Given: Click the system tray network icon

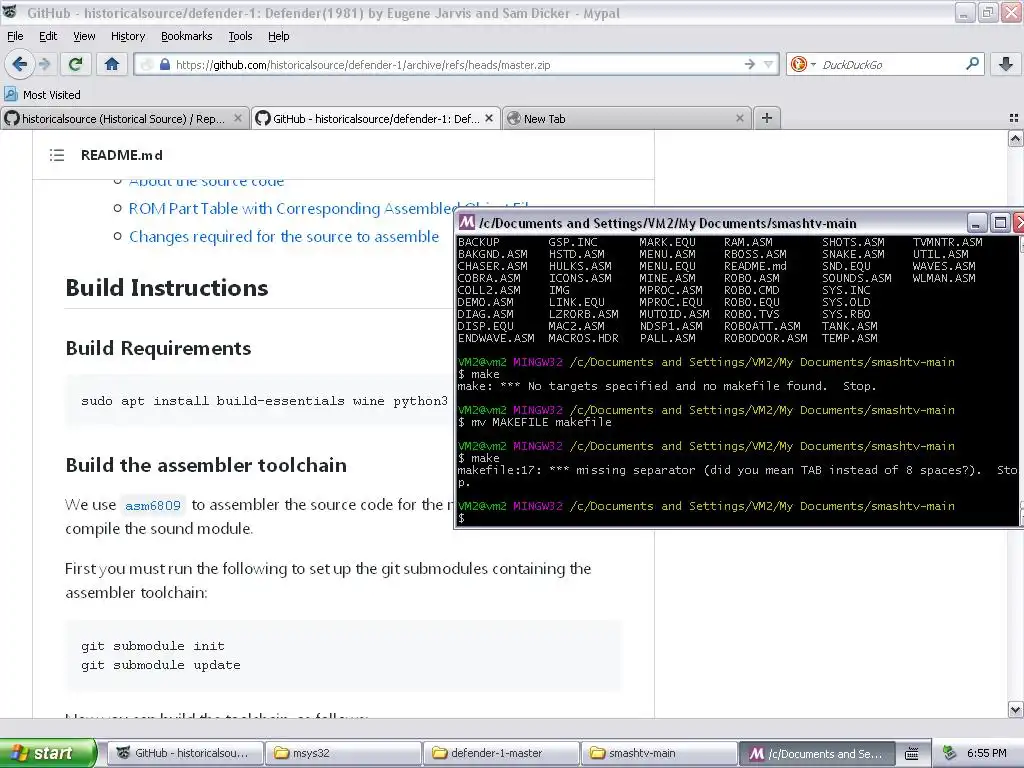Looking at the screenshot, I should pos(950,753).
